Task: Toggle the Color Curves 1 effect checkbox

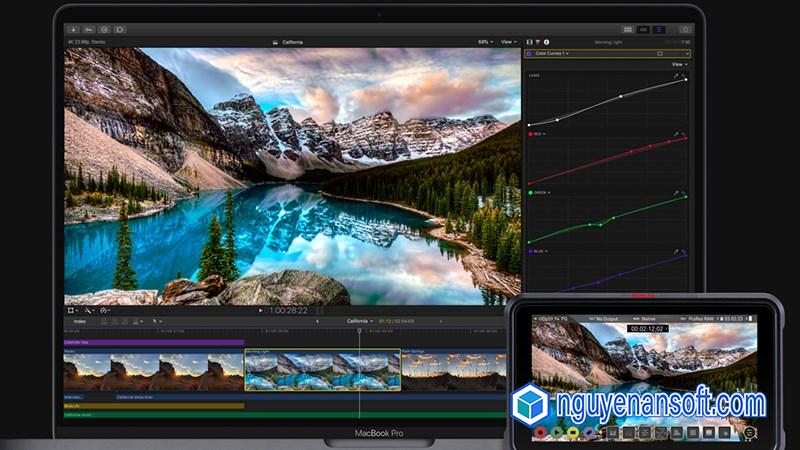Action: [529, 53]
